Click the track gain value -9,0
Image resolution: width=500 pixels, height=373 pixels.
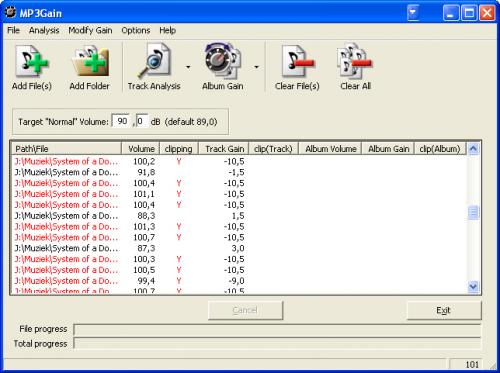point(236,281)
